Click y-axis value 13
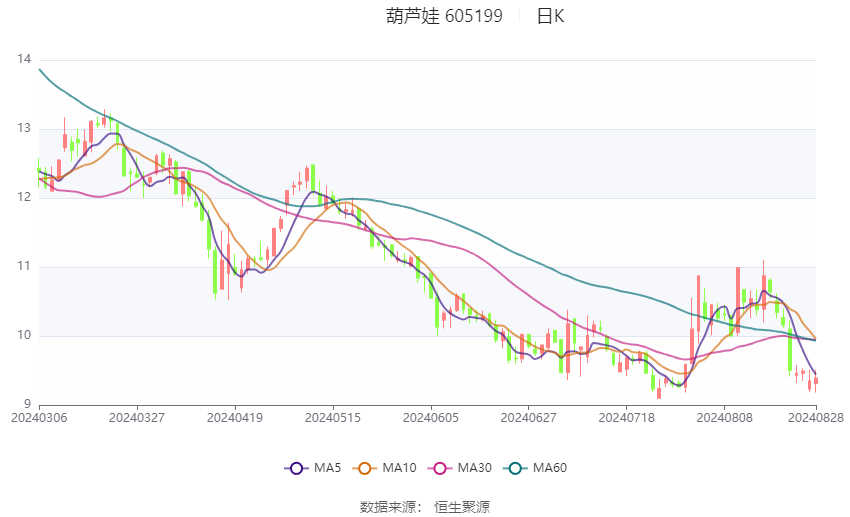Image resolution: width=850 pixels, height=517 pixels. point(24,128)
